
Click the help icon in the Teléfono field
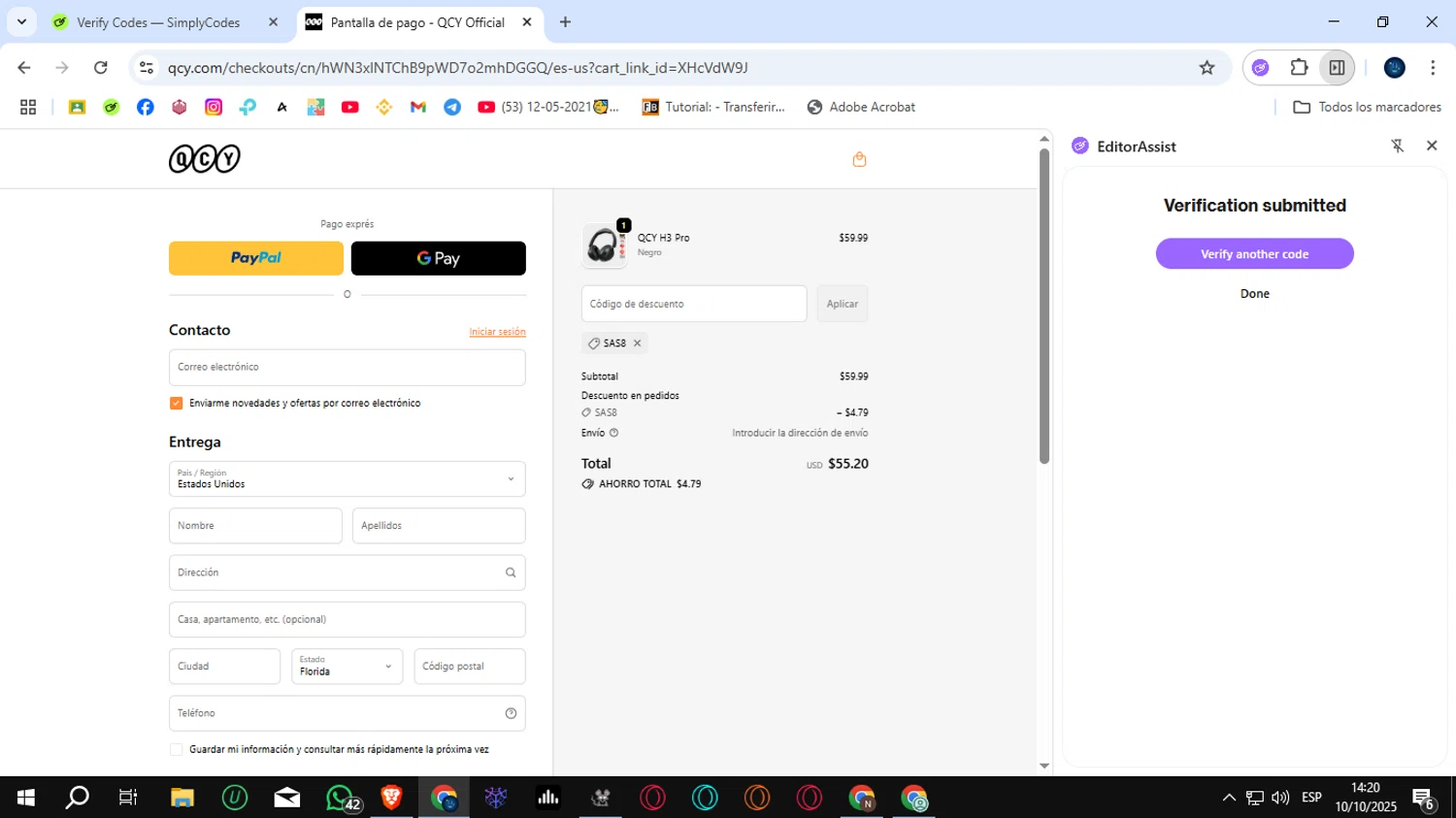[x=511, y=713]
